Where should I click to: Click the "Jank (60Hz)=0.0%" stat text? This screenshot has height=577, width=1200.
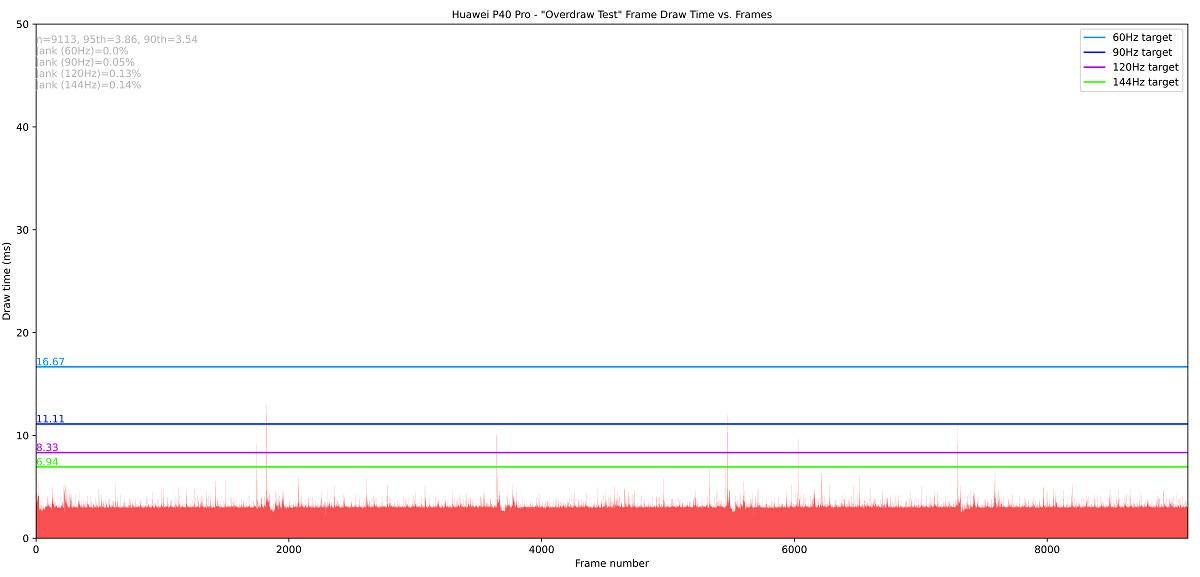click(x=82, y=51)
